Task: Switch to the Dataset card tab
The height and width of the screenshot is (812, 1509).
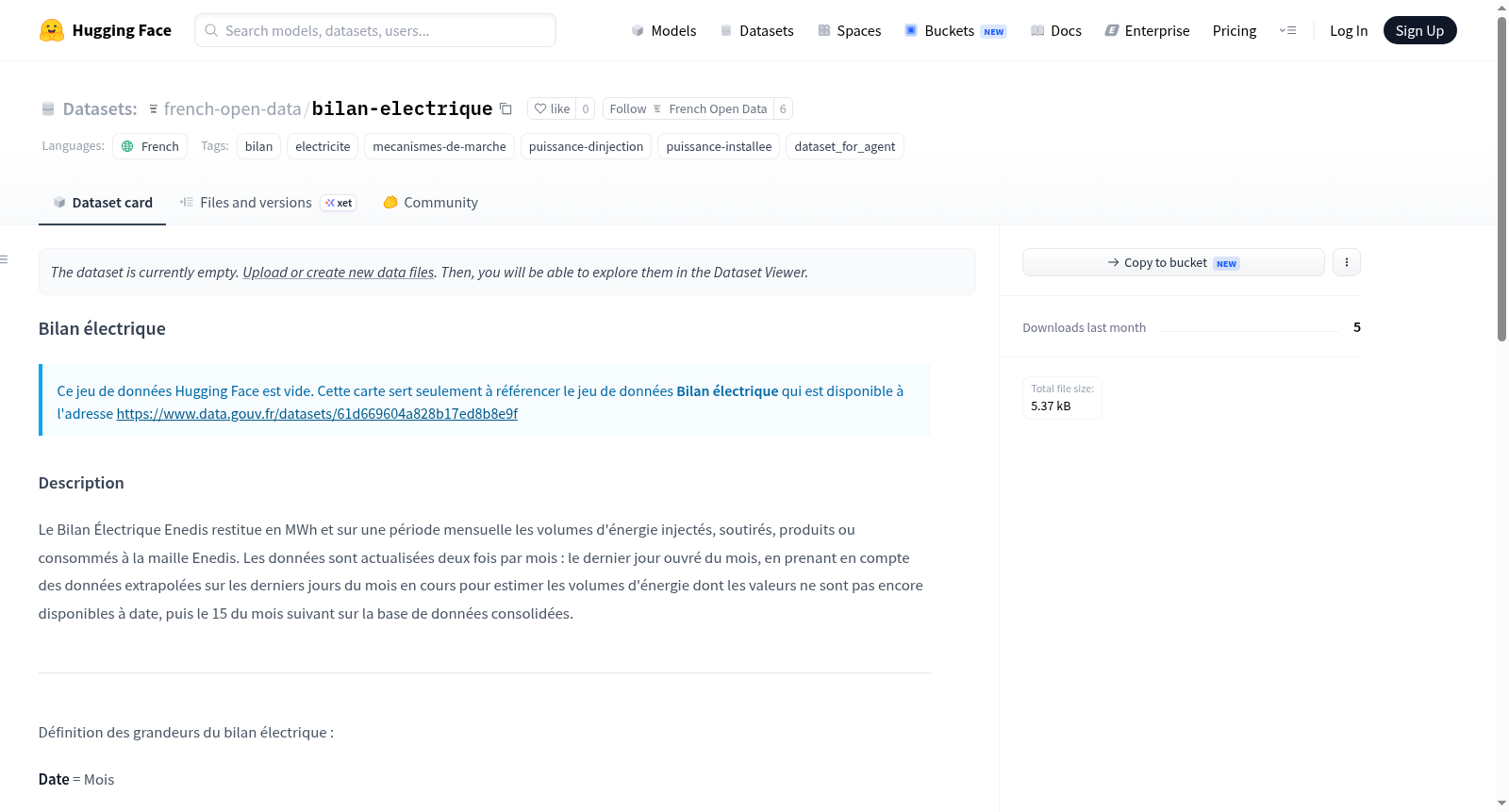Action: point(102,203)
